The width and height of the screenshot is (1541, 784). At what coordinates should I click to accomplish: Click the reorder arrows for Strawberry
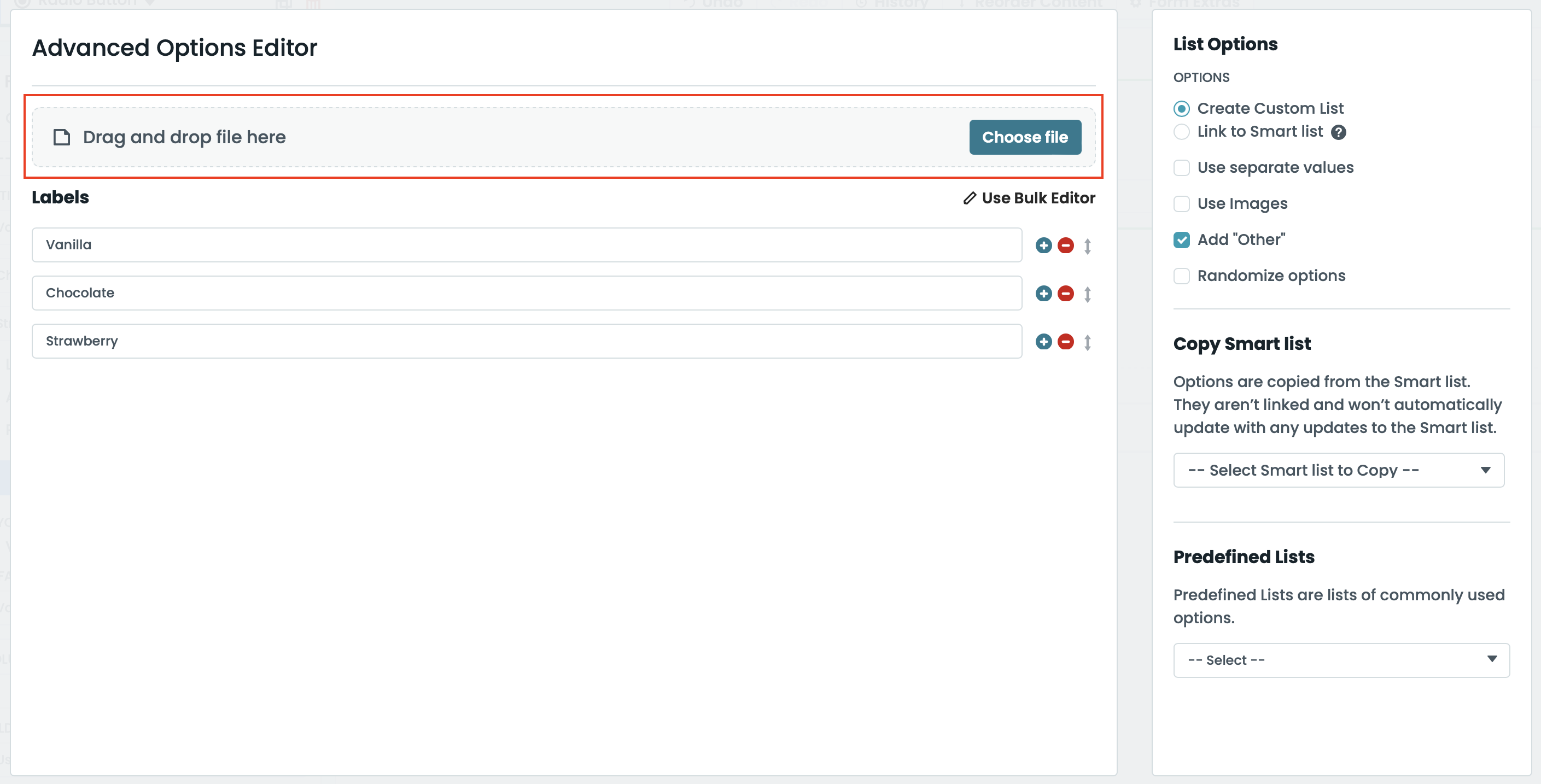pyautogui.click(x=1088, y=342)
